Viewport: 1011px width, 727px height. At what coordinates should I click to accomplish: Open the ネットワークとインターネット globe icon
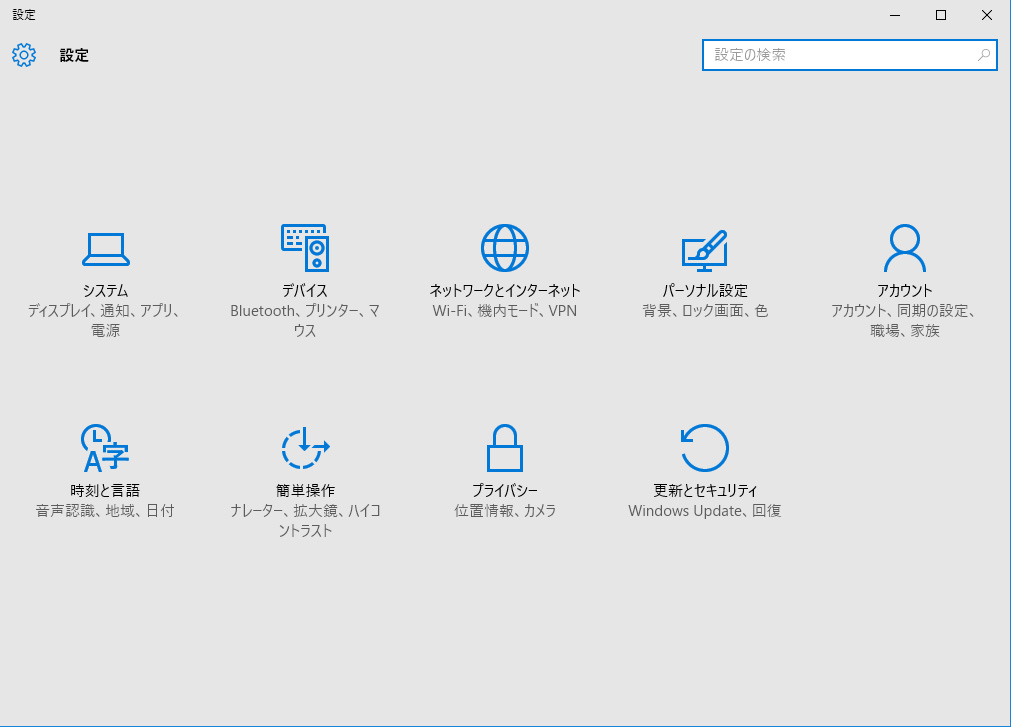click(x=505, y=248)
